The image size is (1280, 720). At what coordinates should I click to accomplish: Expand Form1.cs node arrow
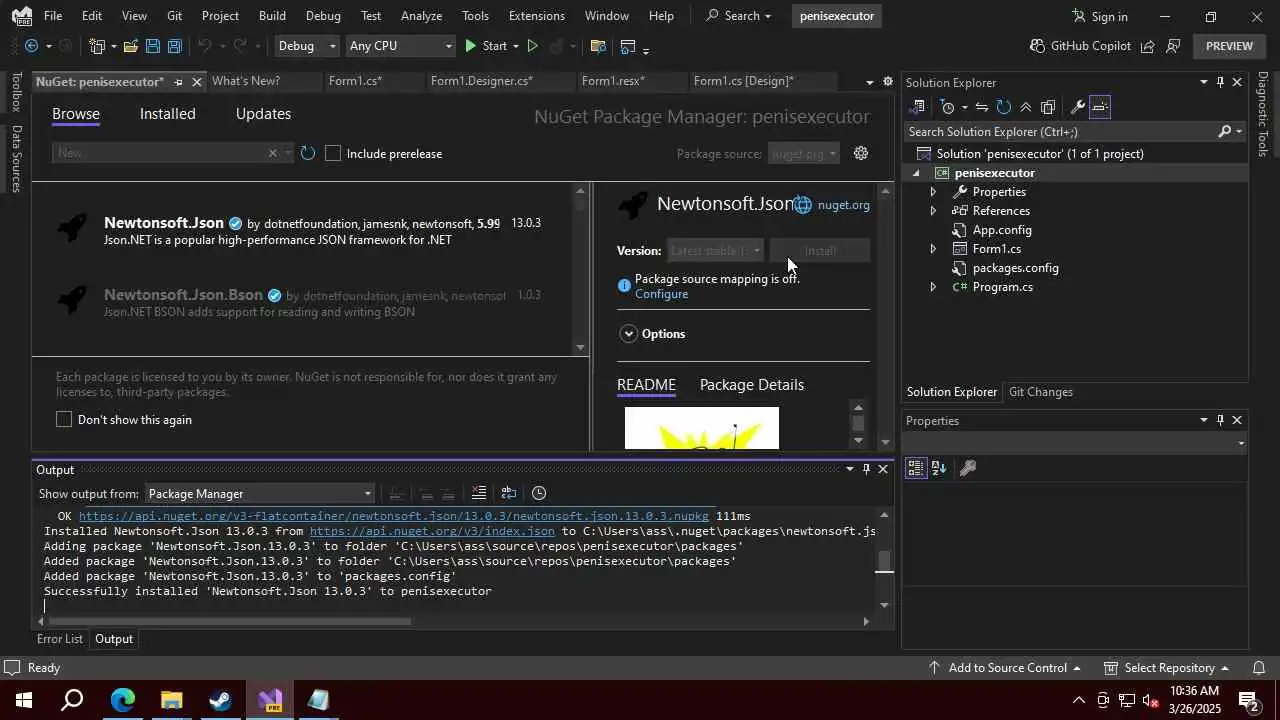coord(933,249)
